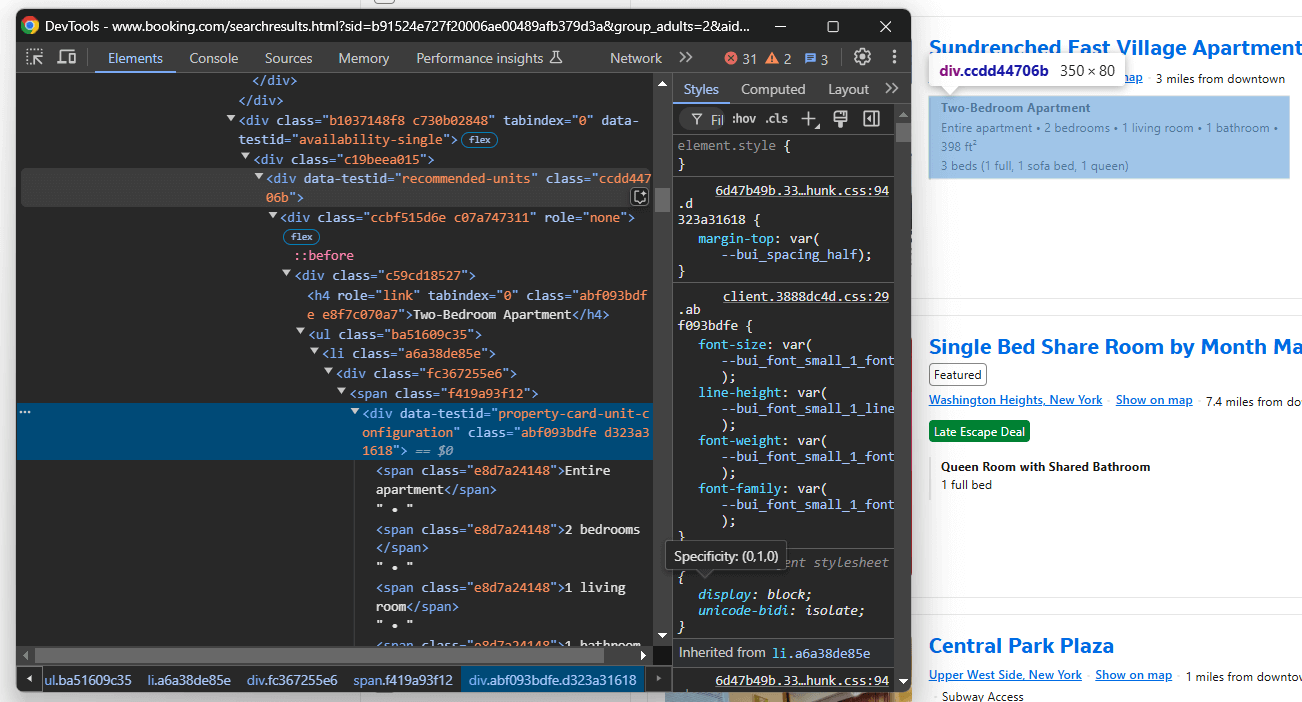Click the new style rule plus icon
Screen dimensions: 1302x702
809,119
